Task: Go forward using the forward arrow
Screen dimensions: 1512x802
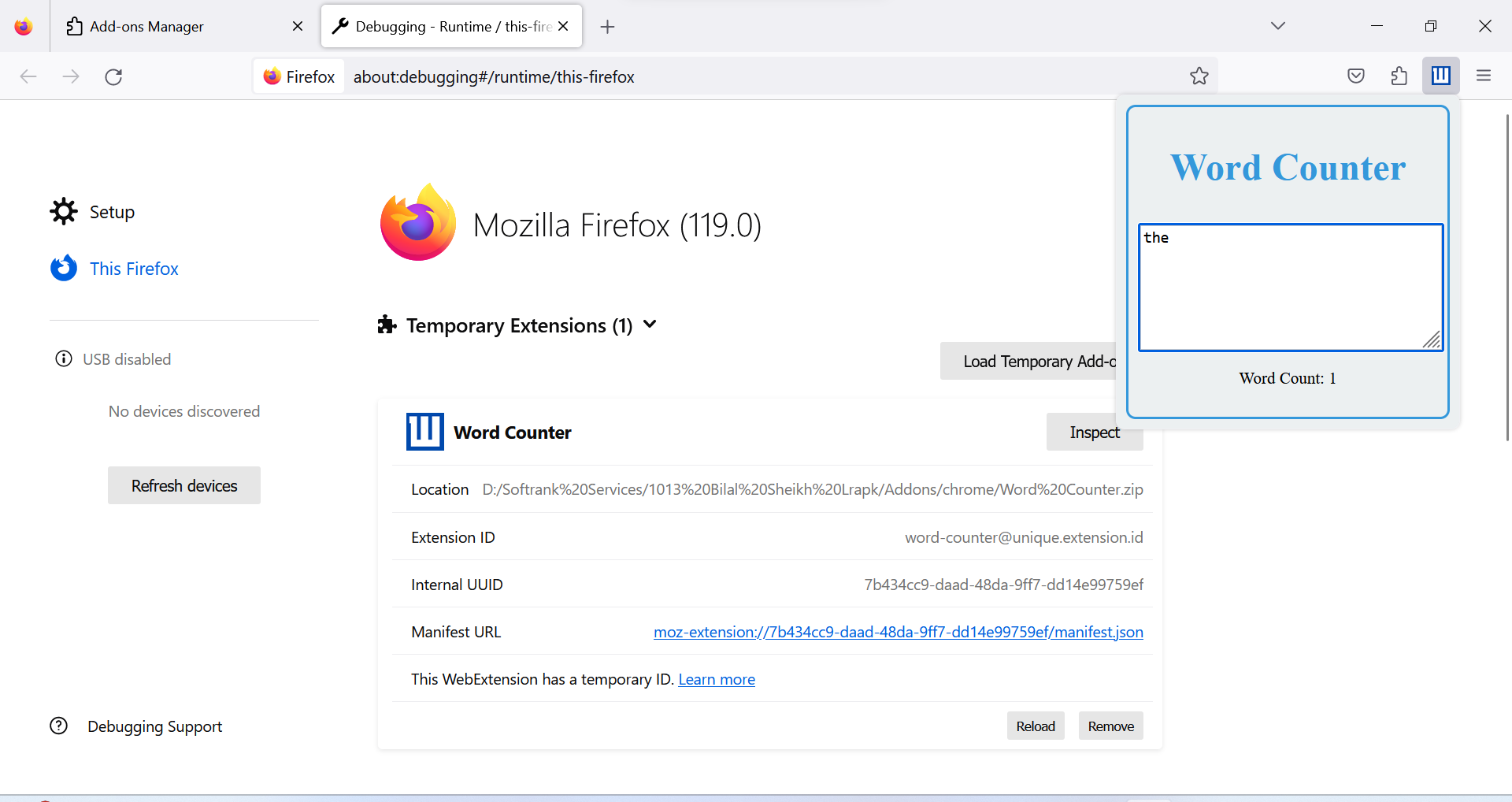Action: pos(71,76)
